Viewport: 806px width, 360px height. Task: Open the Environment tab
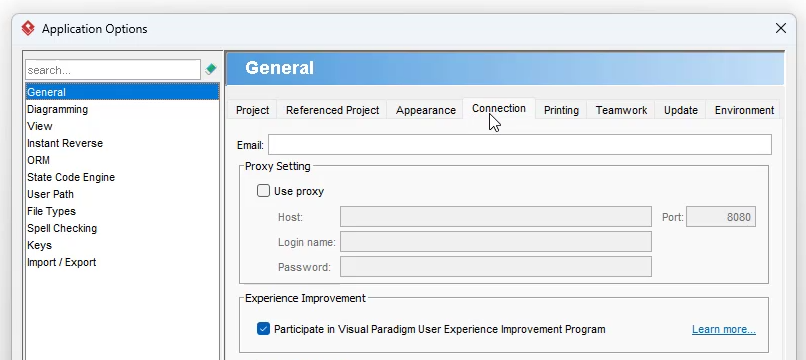point(744,110)
